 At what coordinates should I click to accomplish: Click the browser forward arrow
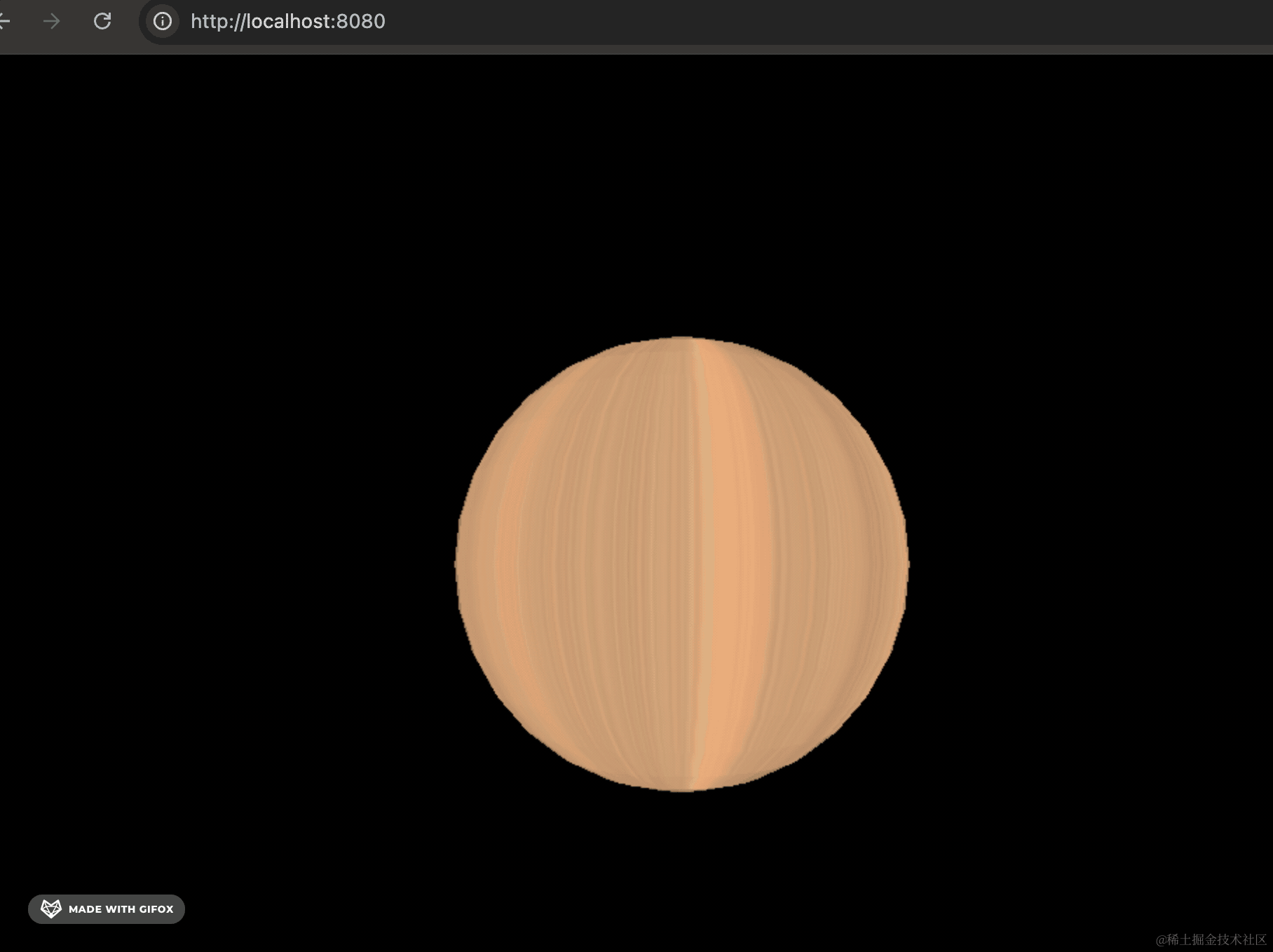pyautogui.click(x=51, y=21)
